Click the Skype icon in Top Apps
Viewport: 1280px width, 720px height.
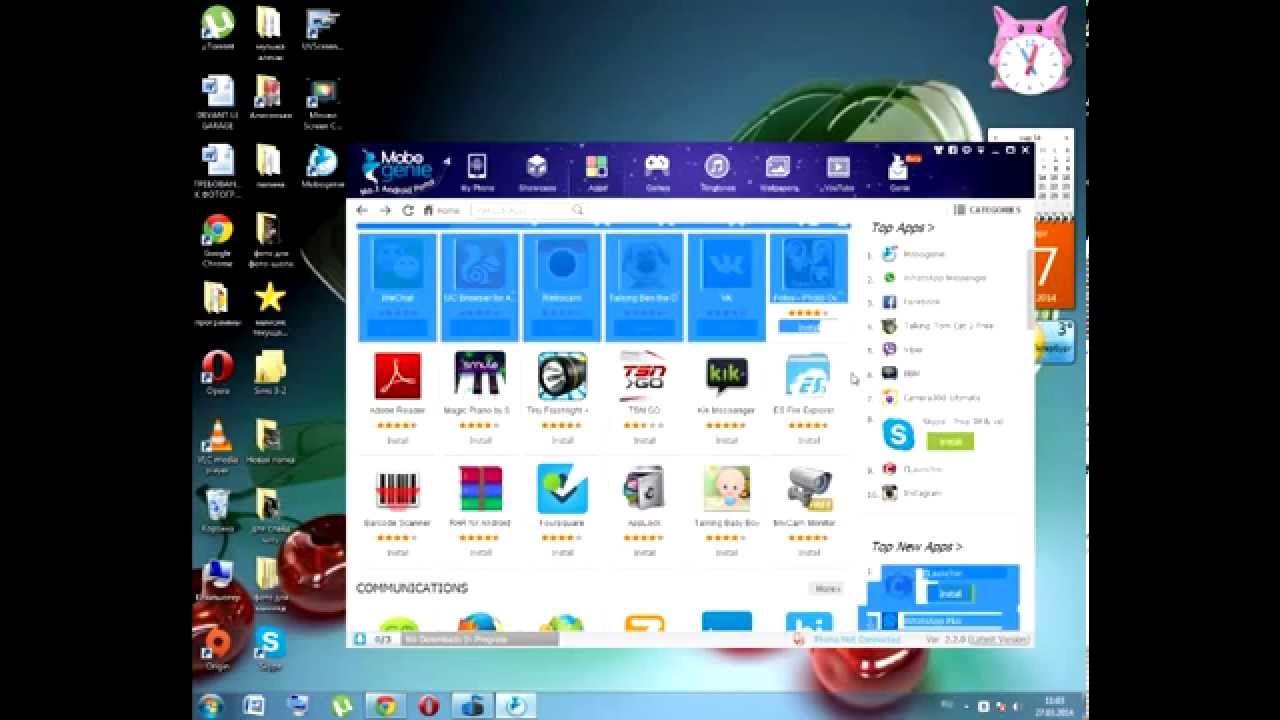(x=899, y=434)
